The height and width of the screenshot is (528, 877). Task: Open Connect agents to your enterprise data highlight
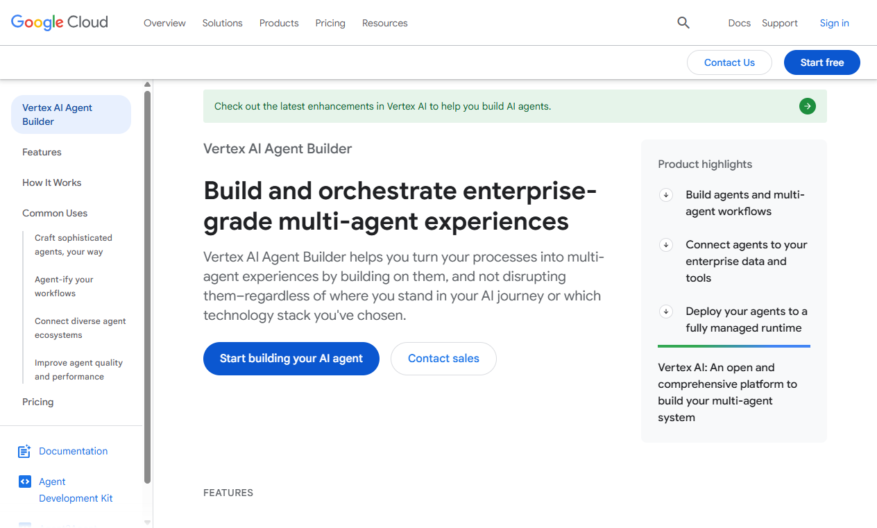[x=746, y=261]
